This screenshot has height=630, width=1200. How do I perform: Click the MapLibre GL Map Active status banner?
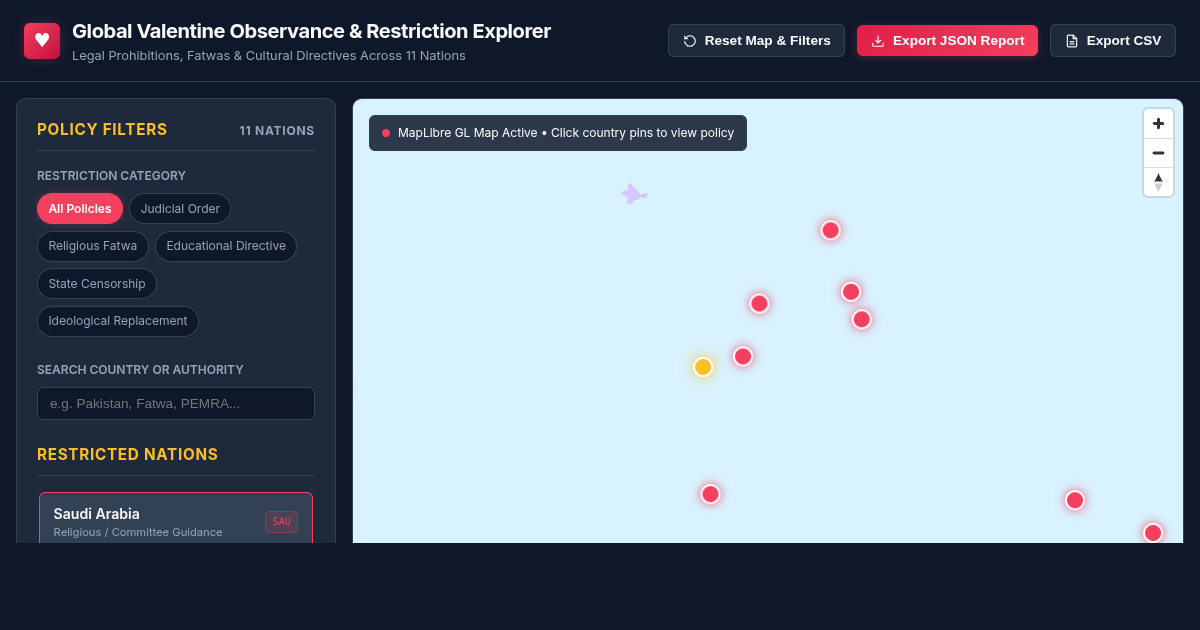(x=558, y=133)
